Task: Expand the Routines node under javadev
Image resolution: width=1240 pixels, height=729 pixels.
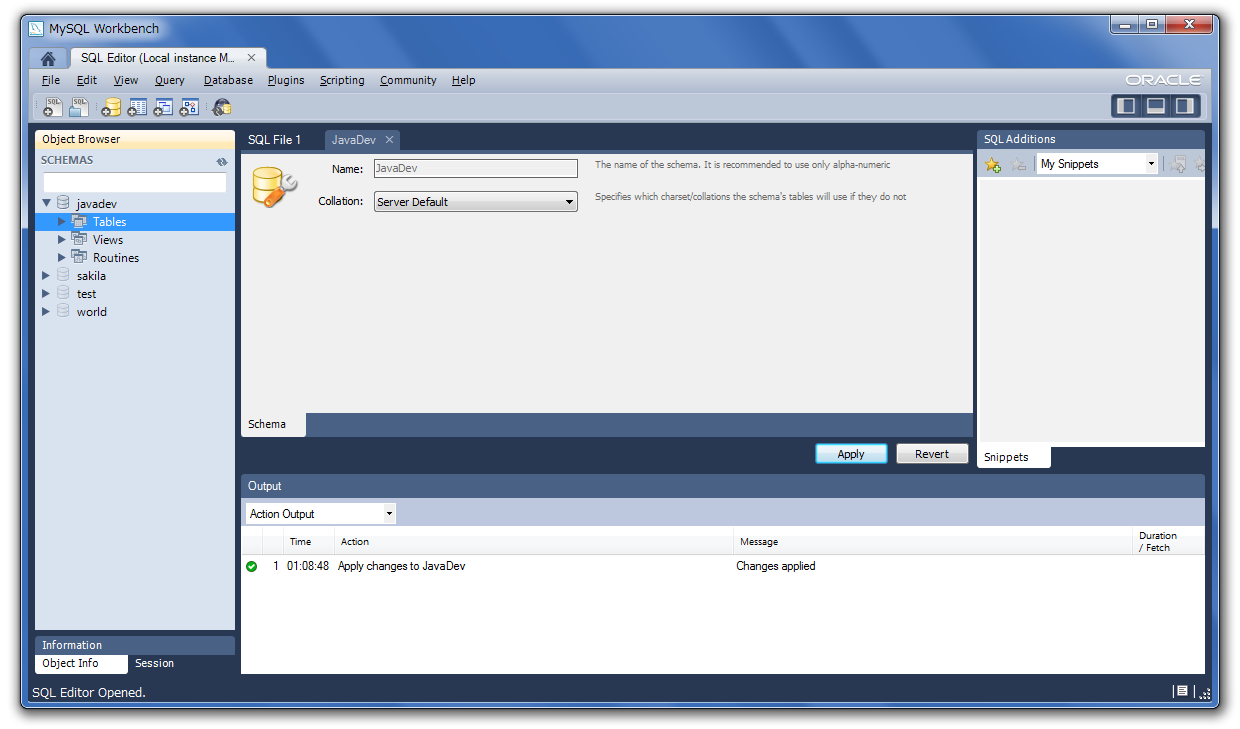Action: pyautogui.click(x=62, y=257)
